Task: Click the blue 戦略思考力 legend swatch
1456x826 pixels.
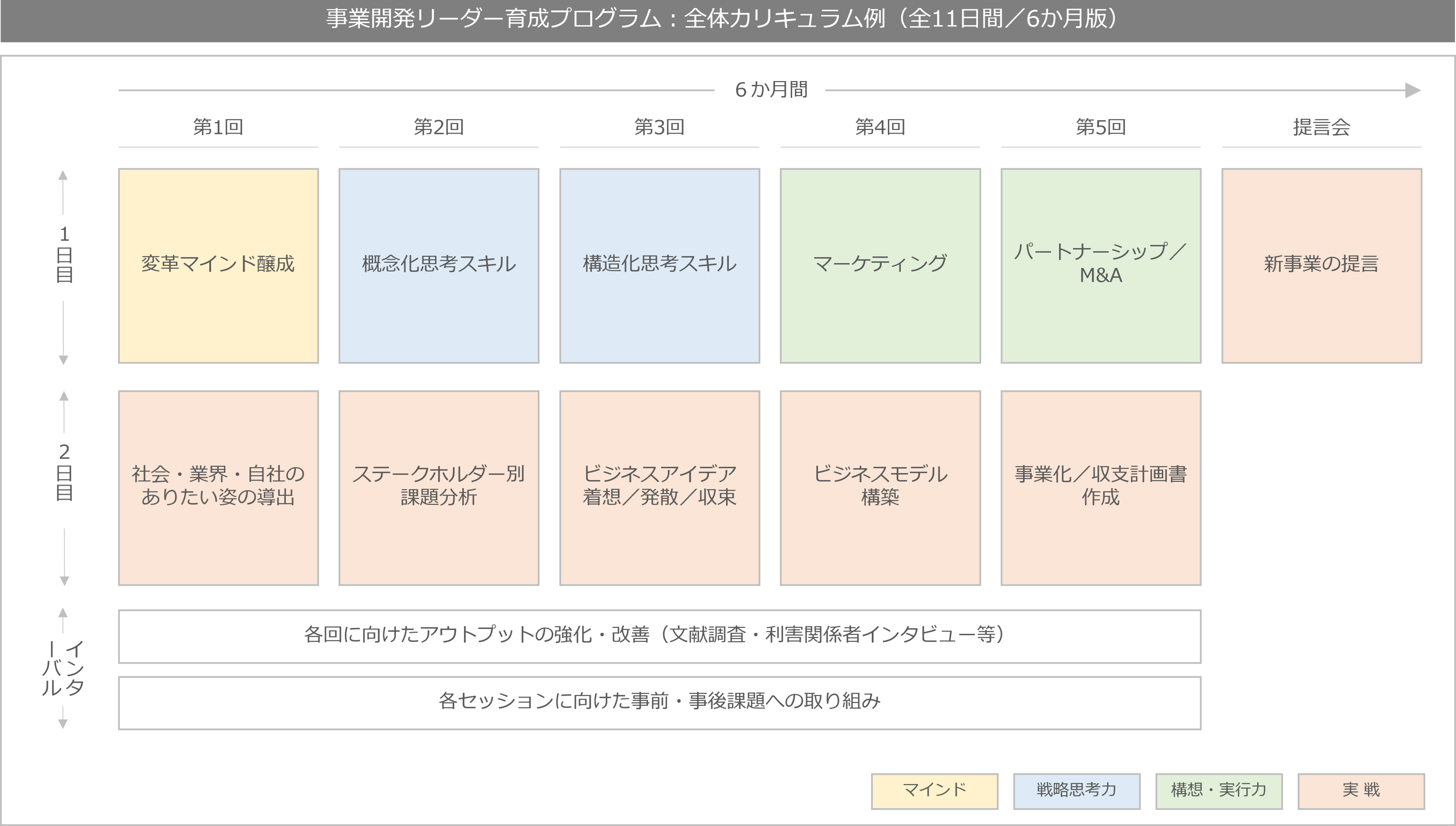Action: [1076, 791]
